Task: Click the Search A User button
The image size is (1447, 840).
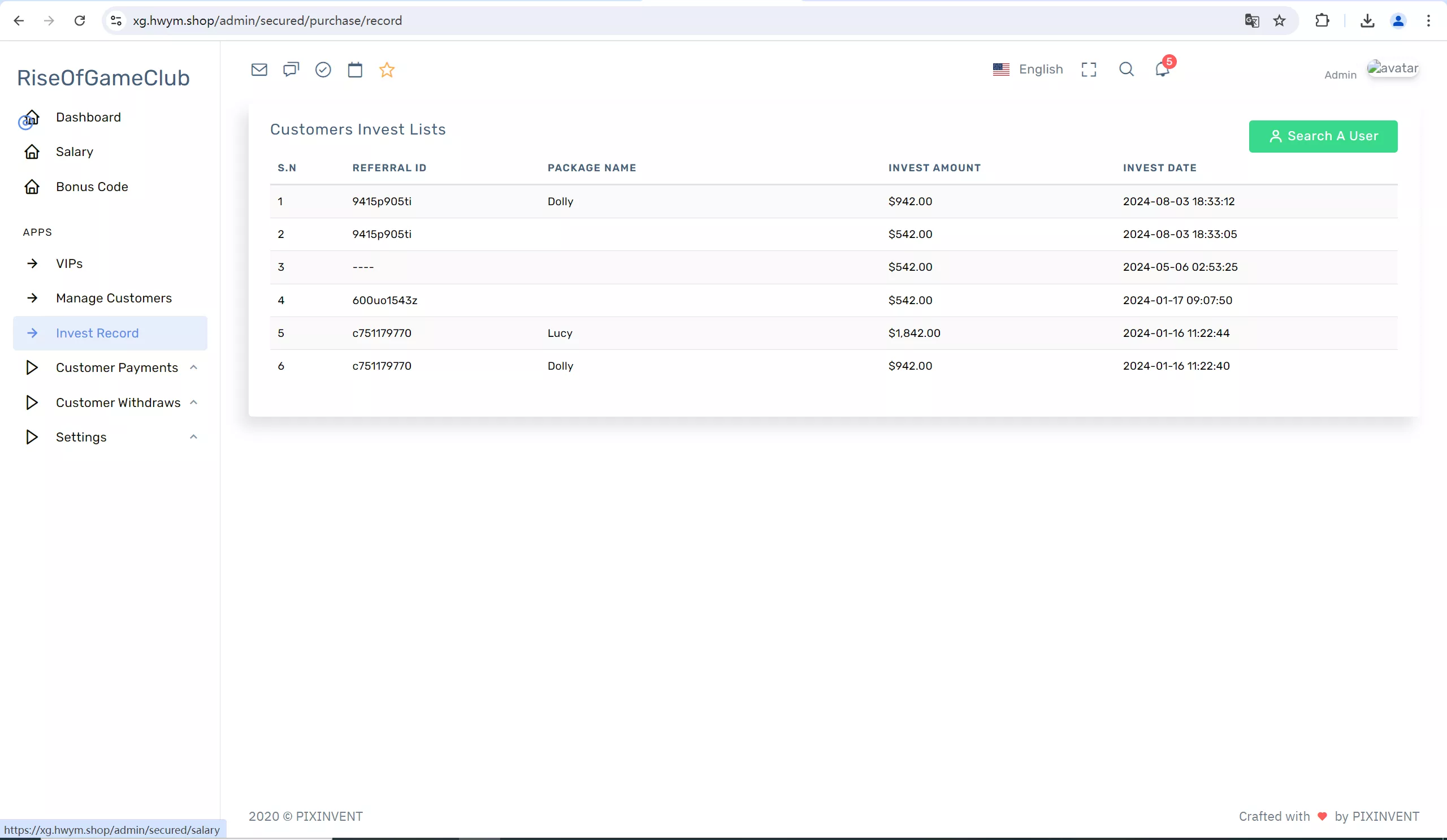Action: pyautogui.click(x=1323, y=136)
